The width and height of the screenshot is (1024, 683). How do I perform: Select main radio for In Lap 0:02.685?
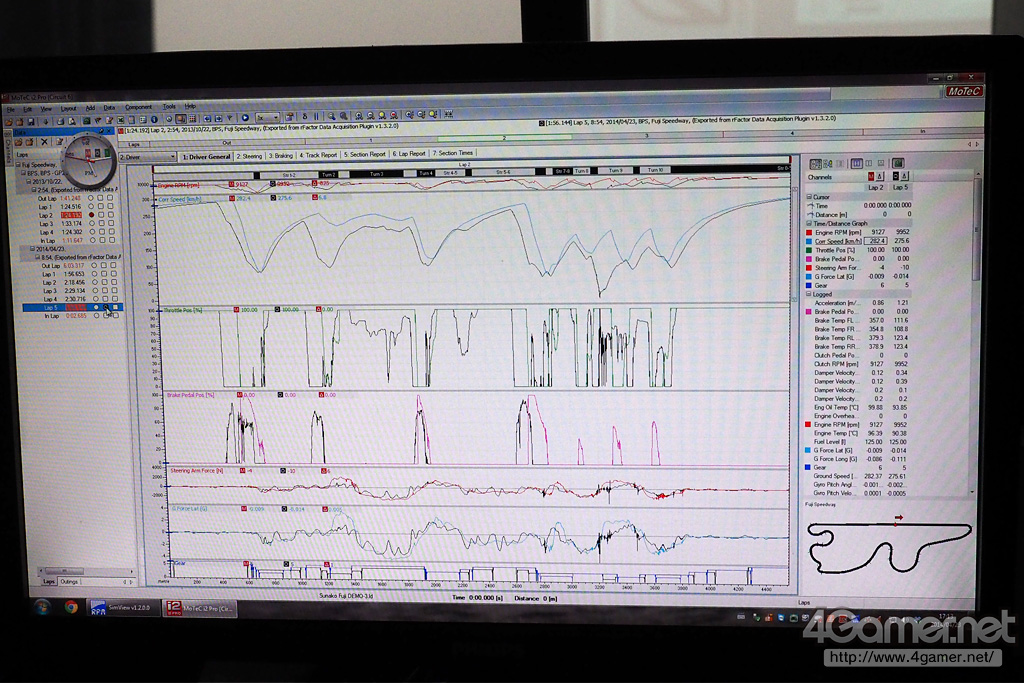(96, 315)
